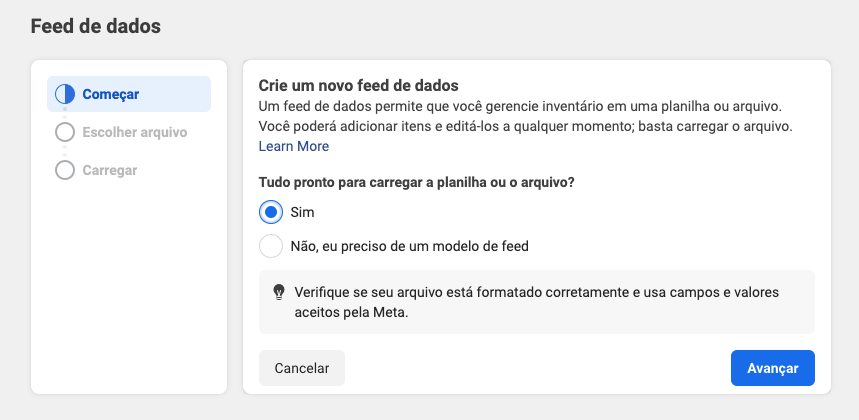Click the Escolher arquivo step circle icon
Screen dimensions: 859x420
pyautogui.click(x=65, y=132)
